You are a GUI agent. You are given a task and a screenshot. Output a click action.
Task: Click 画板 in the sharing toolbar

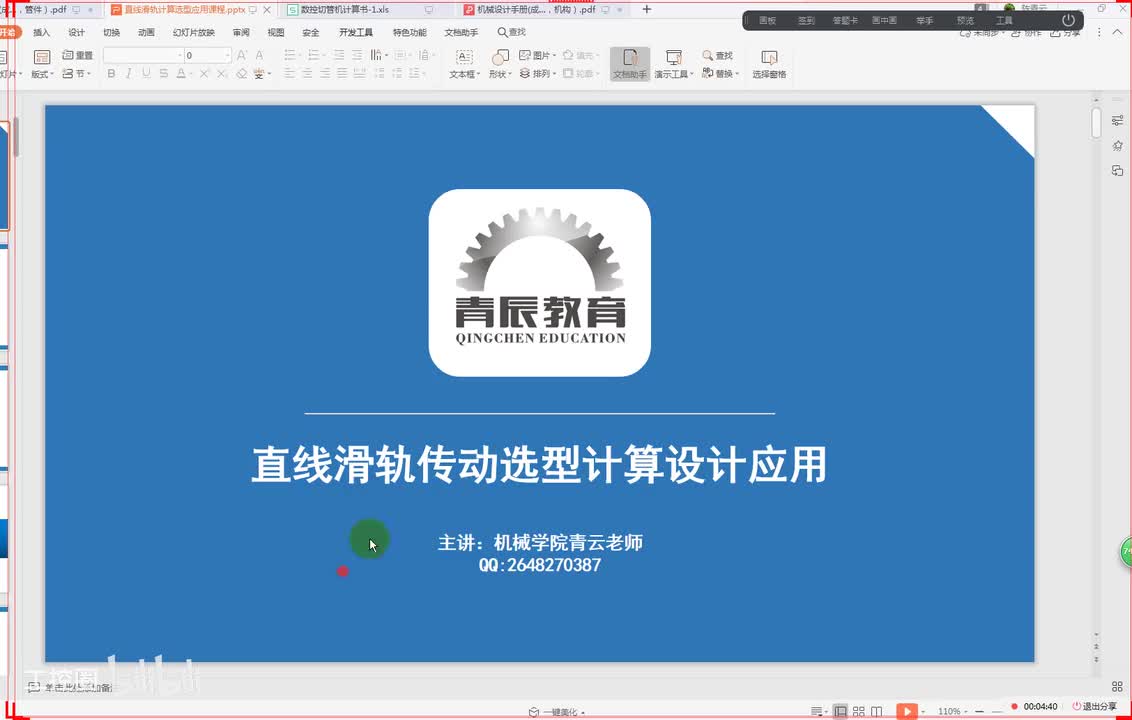(767, 20)
